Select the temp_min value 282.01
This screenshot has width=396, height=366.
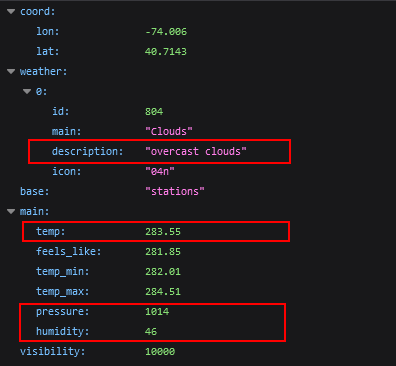coord(163,271)
